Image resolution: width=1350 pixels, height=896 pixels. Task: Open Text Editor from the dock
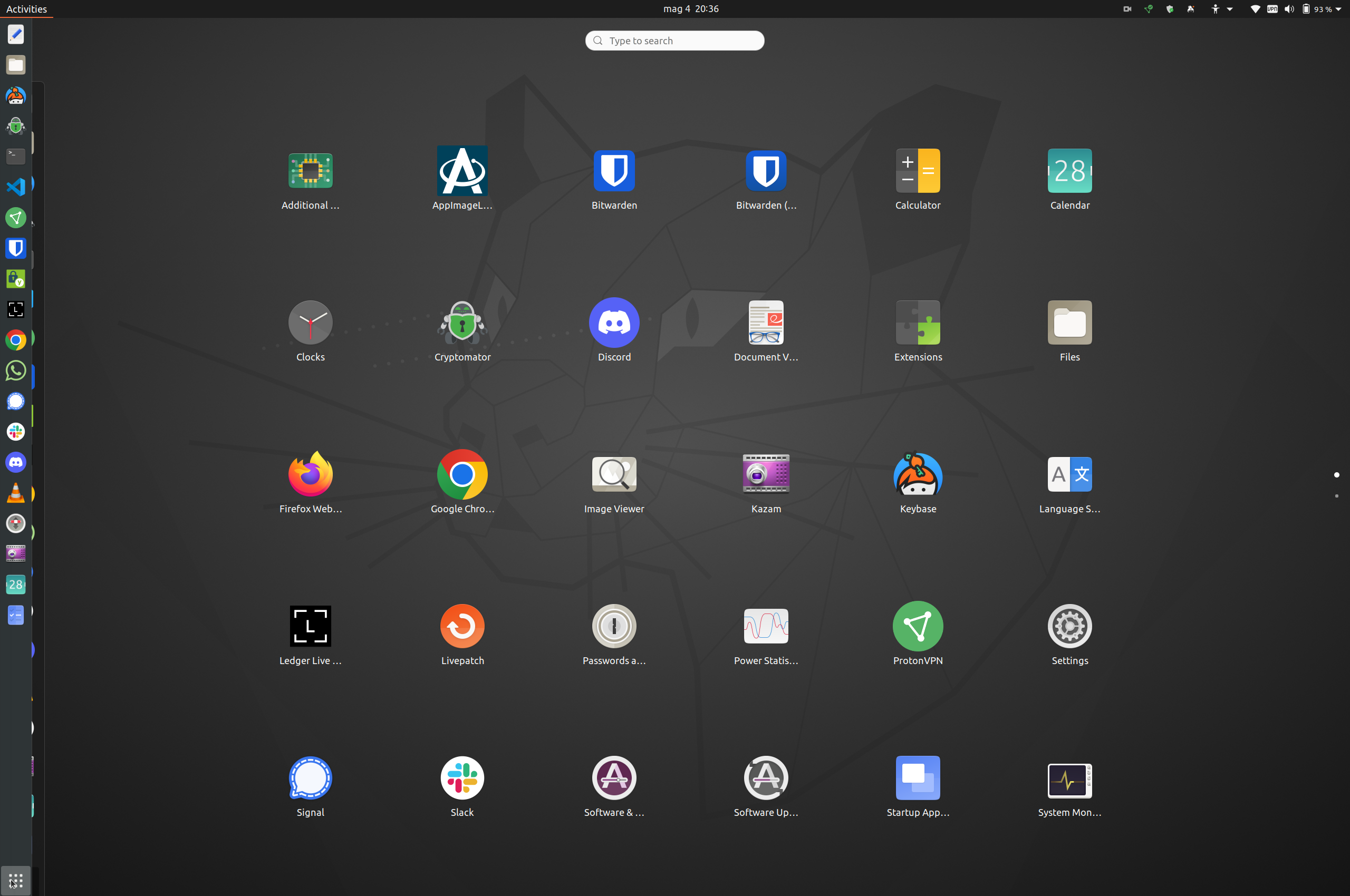(15, 34)
